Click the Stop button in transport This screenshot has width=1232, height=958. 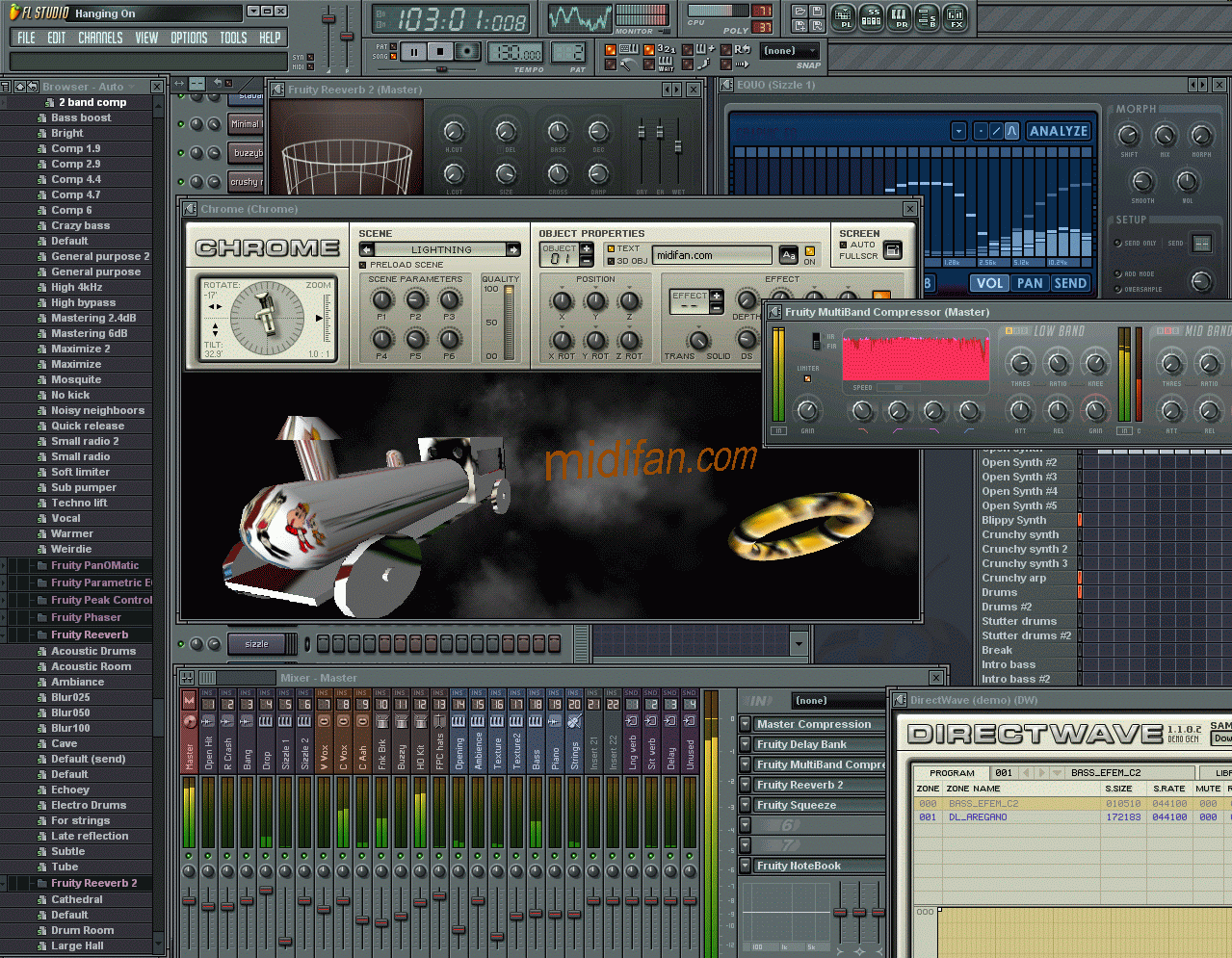pyautogui.click(x=440, y=52)
